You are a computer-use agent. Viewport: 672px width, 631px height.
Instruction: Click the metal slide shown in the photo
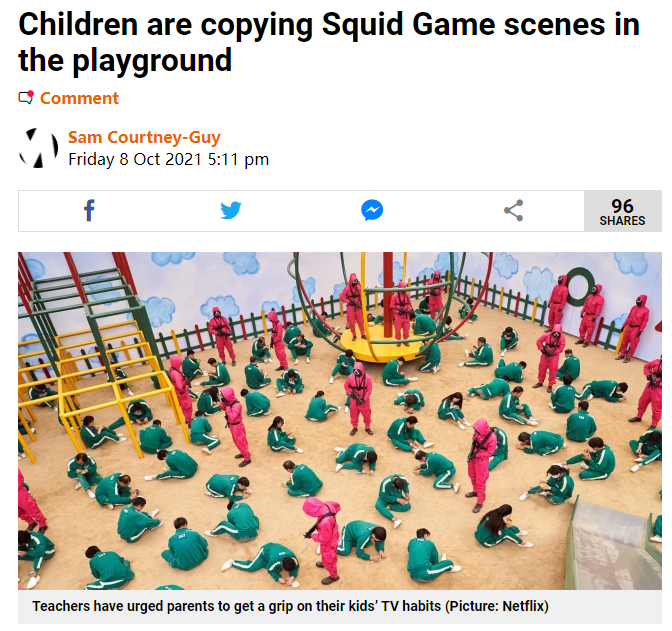click(614, 544)
